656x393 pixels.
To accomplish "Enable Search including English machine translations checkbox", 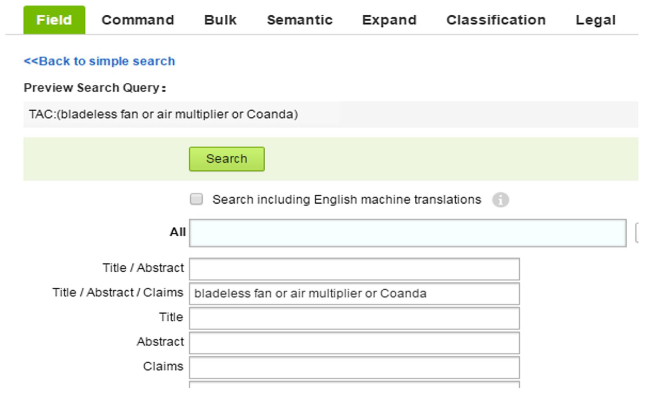I will tap(196, 199).
